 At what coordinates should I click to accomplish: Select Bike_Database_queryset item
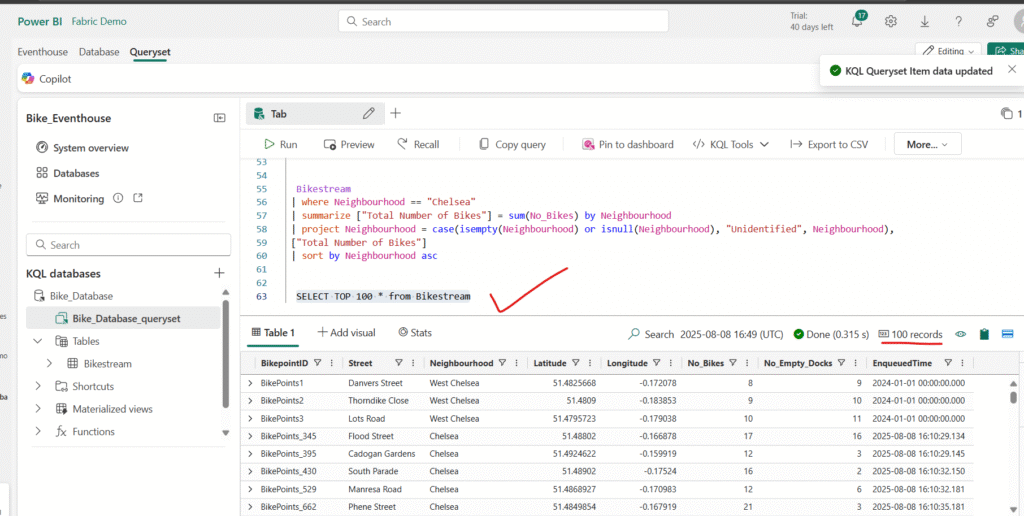tap(123, 319)
